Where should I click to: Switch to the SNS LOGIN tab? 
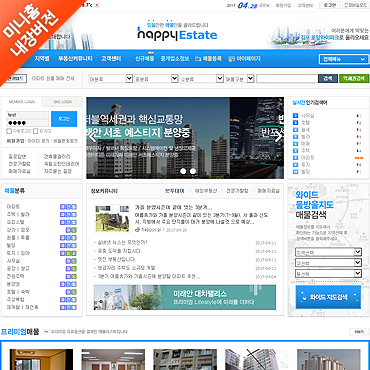pyautogui.click(x=62, y=102)
